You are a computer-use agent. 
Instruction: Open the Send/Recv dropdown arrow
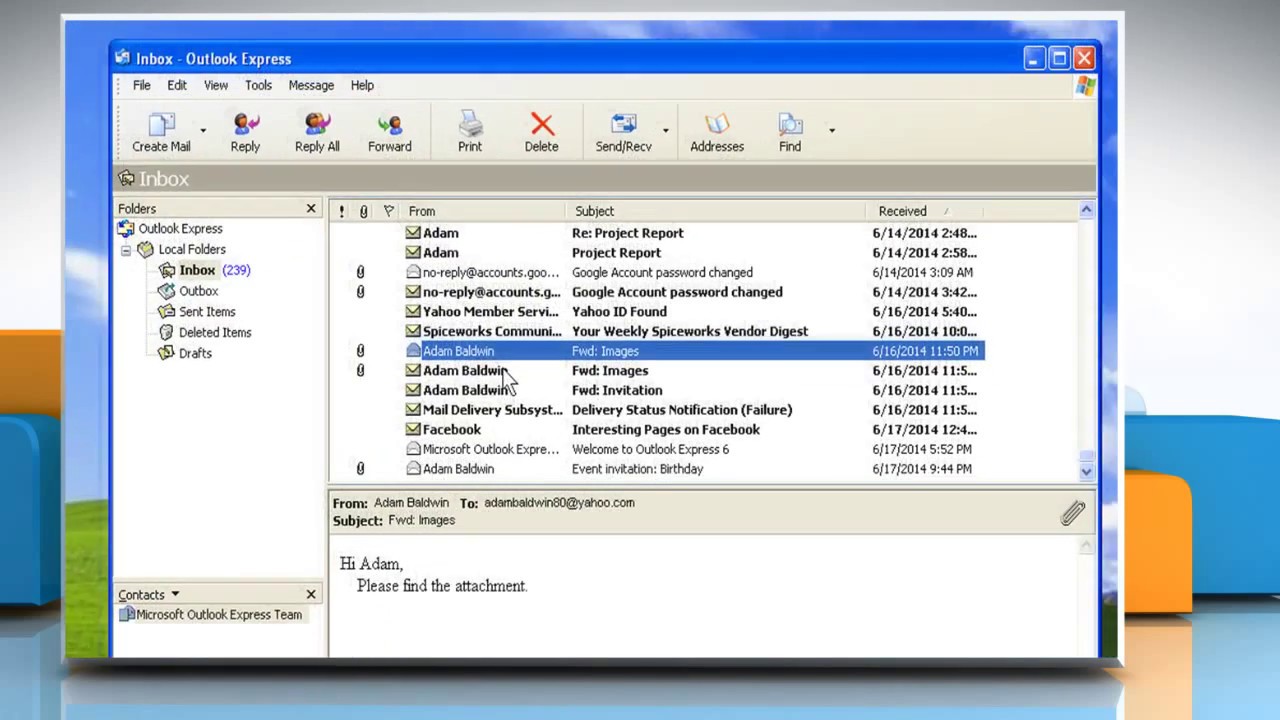665,131
